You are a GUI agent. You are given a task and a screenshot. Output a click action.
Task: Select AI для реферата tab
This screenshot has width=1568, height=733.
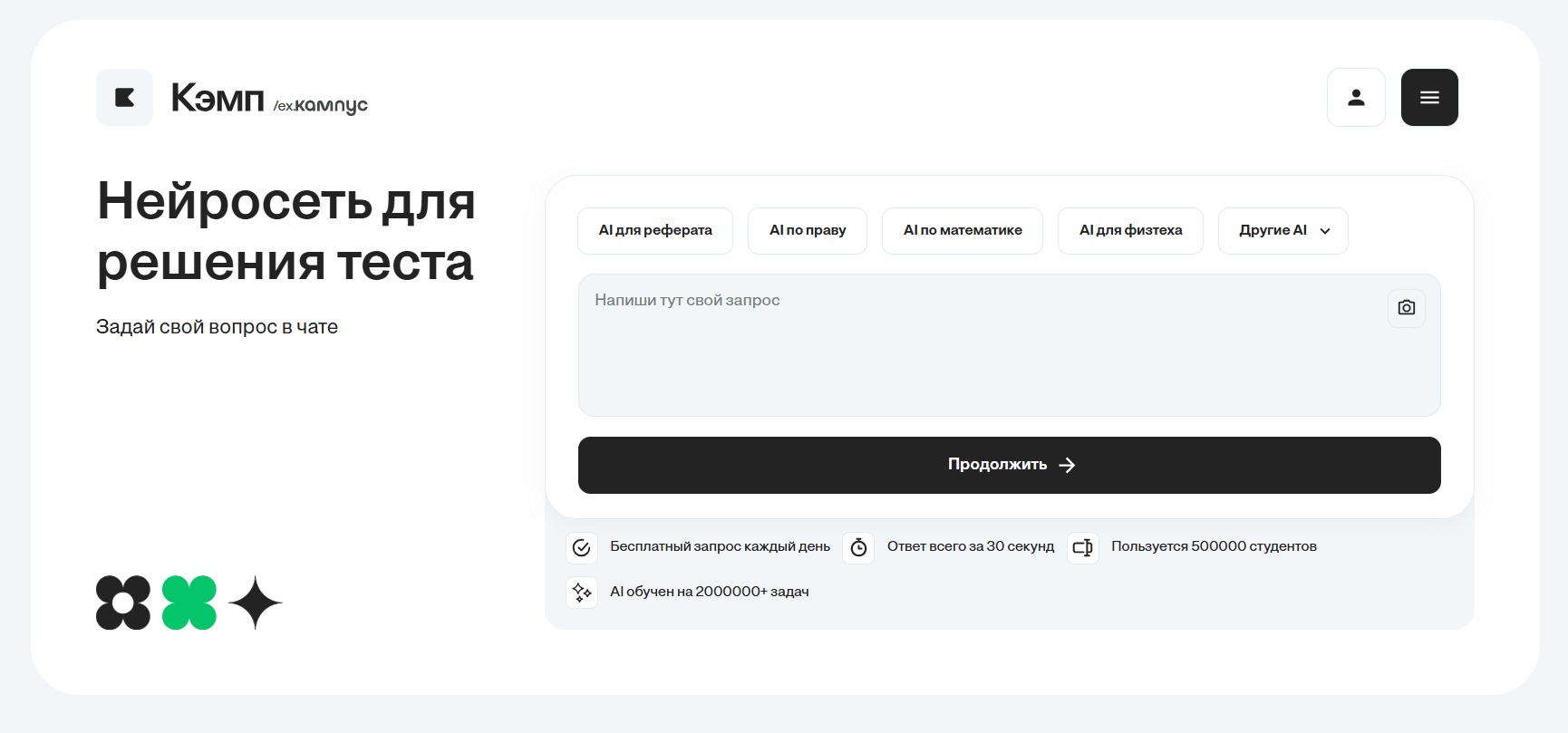click(655, 231)
